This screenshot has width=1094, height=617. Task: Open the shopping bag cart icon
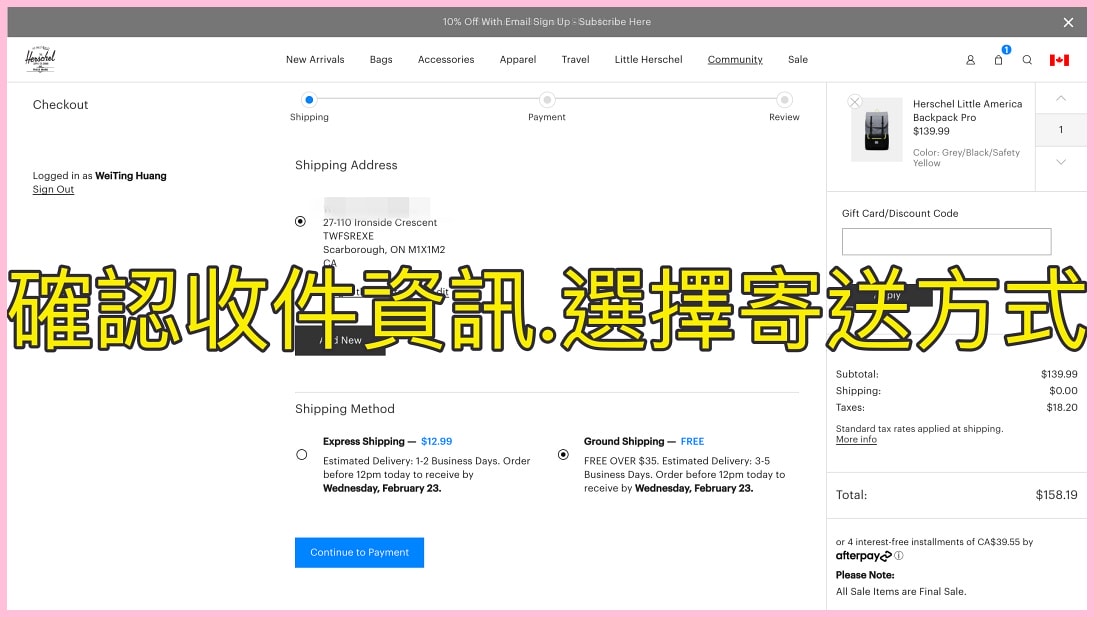click(x=998, y=60)
